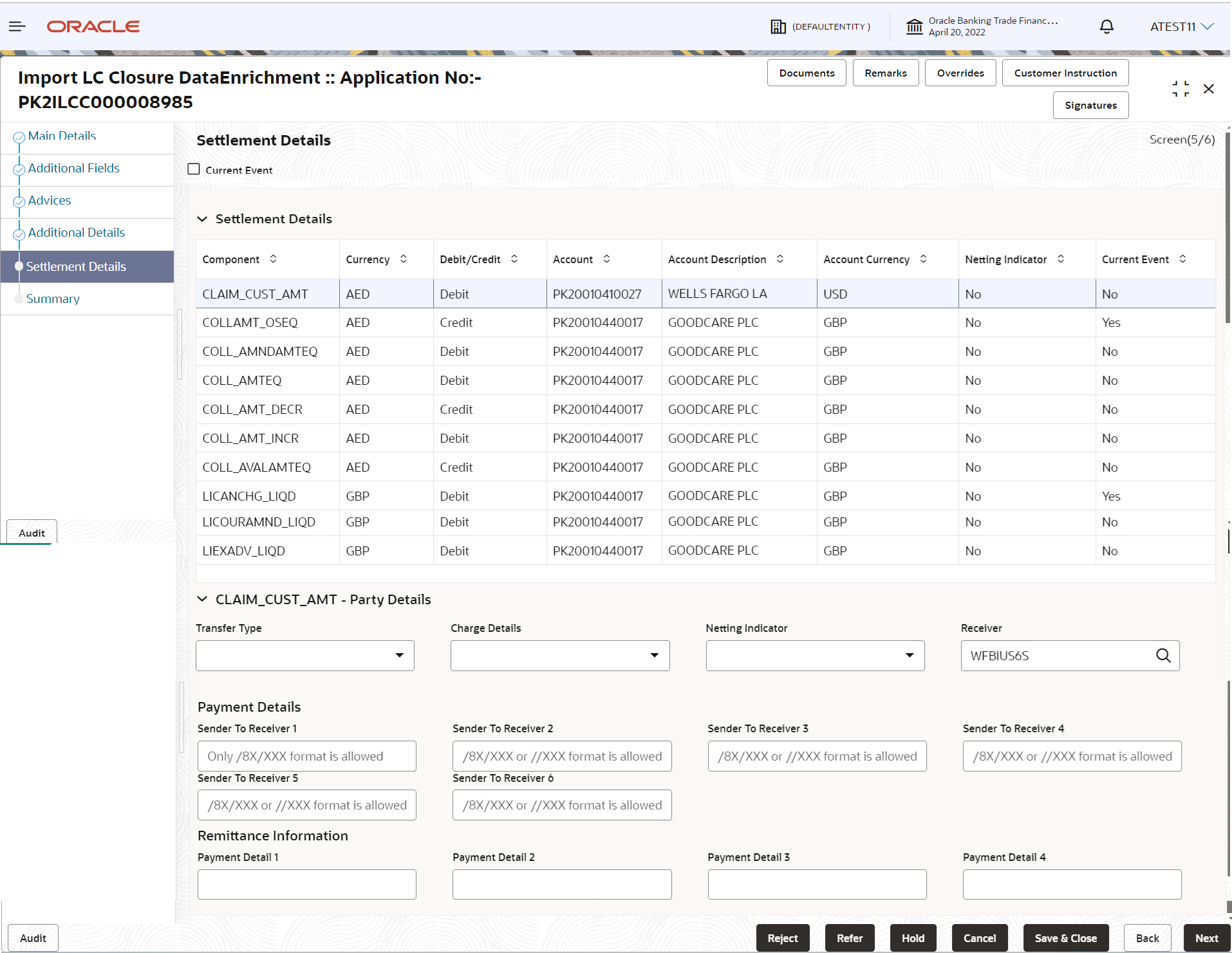Click the search icon in Receiver field
The height and width of the screenshot is (953, 1232).
(x=1162, y=656)
